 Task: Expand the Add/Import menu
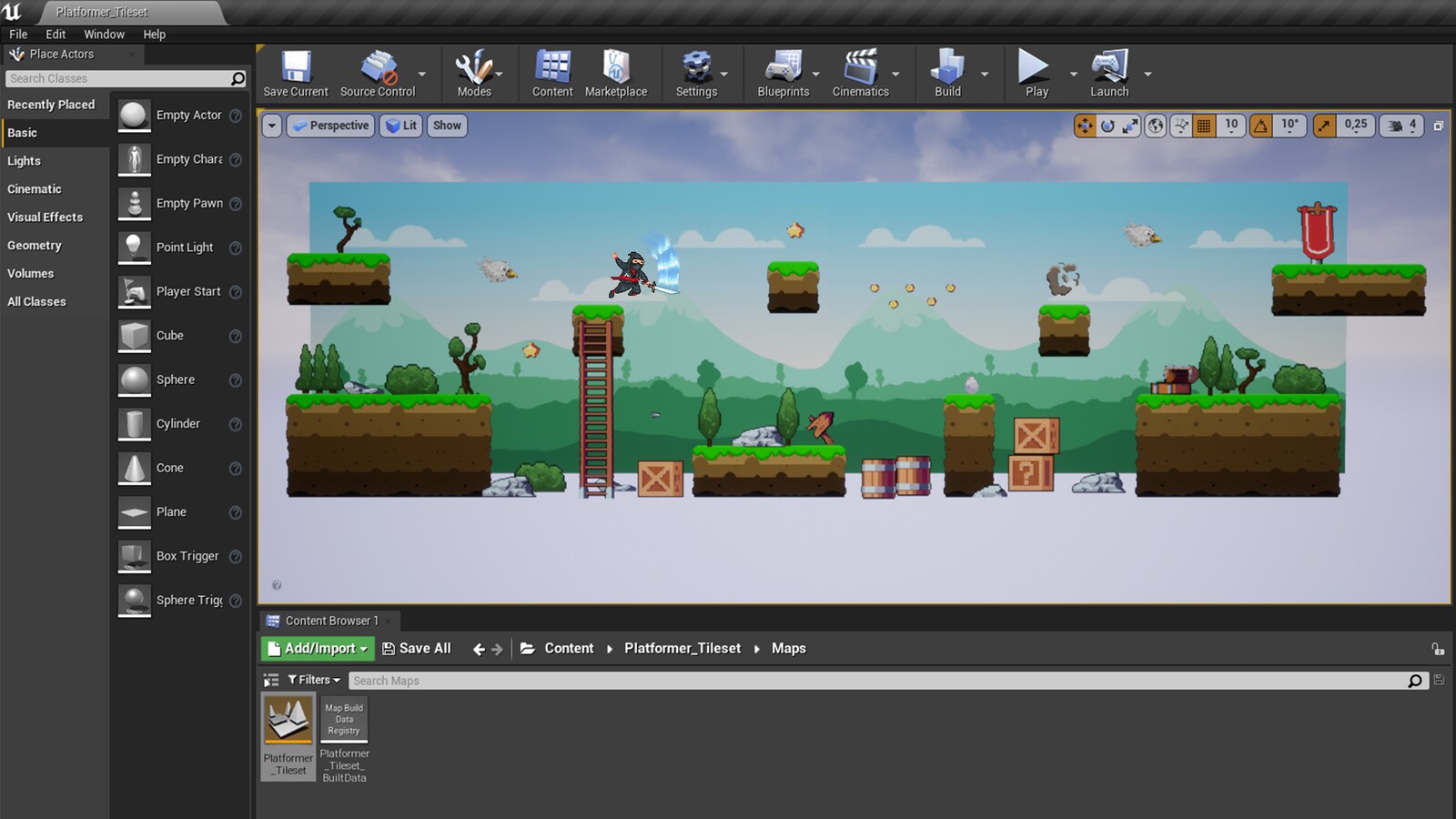point(316,648)
